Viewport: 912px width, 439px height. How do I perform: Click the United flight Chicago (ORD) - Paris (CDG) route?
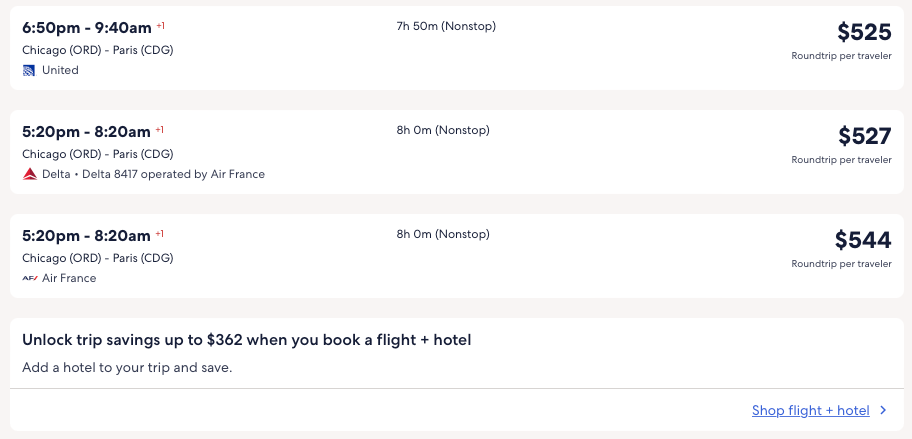point(97,50)
